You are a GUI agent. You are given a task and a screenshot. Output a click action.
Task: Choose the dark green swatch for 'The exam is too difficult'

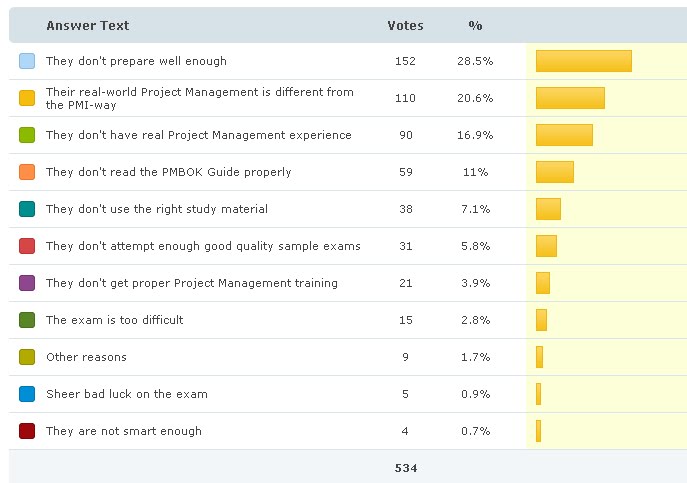[x=27, y=320]
